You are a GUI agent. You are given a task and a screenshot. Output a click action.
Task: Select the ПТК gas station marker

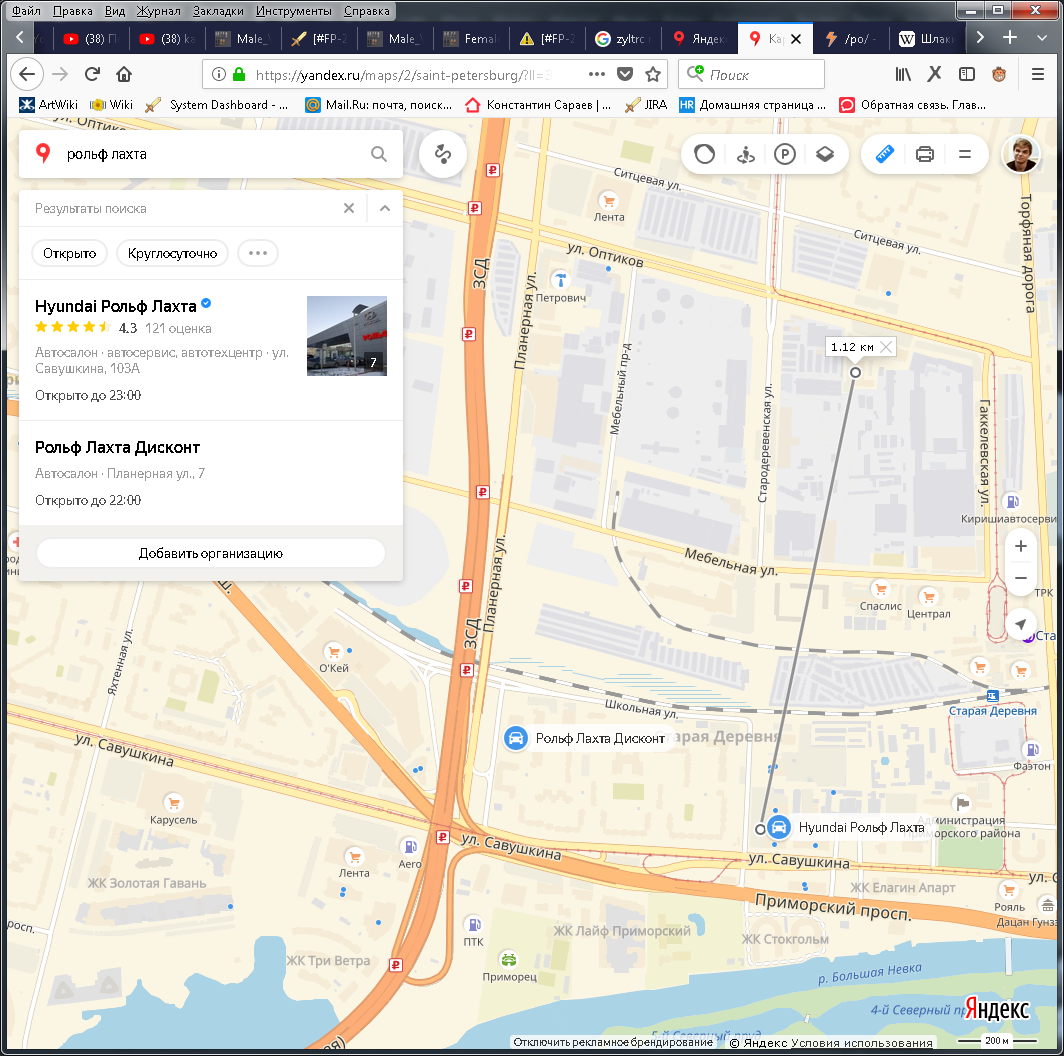[x=474, y=924]
